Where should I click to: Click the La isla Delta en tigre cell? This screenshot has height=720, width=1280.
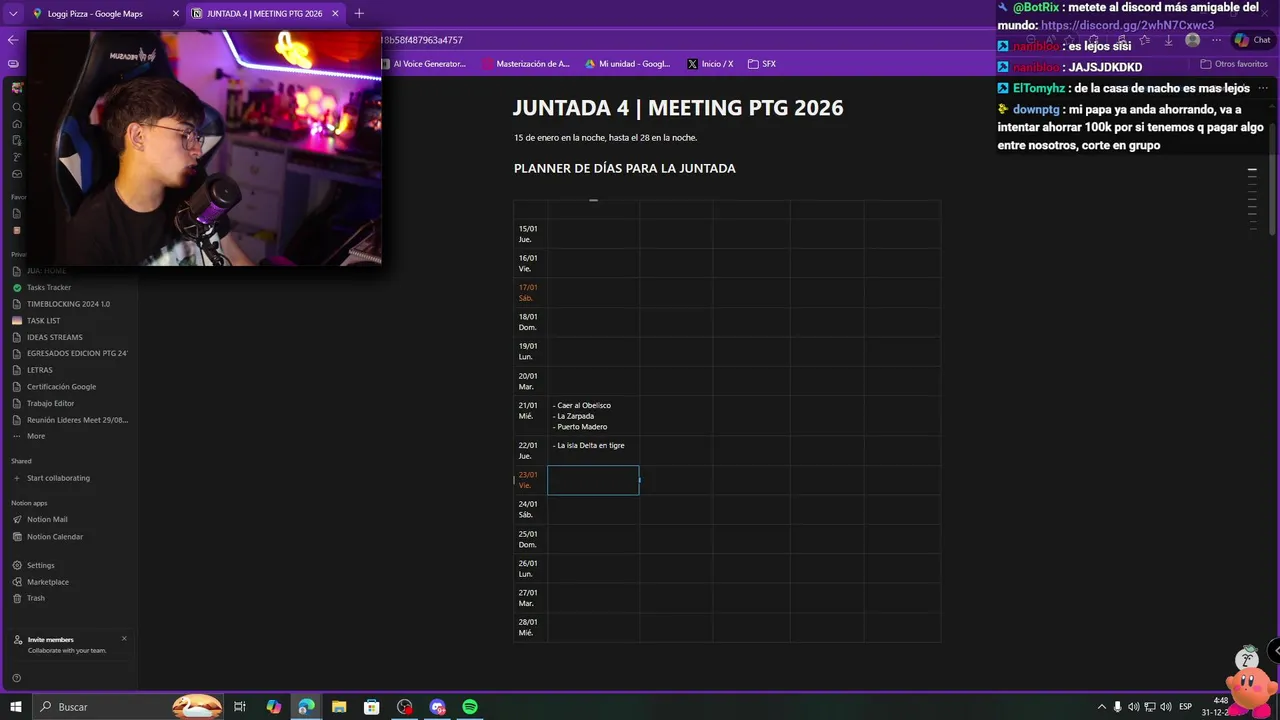point(593,450)
